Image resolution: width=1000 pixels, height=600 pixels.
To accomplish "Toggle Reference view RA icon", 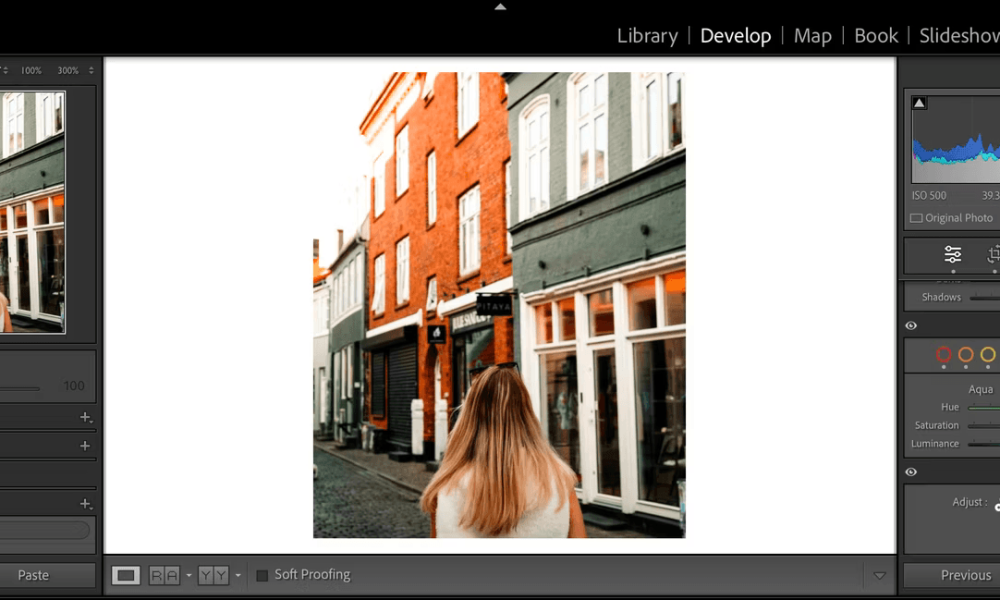I will click(164, 576).
